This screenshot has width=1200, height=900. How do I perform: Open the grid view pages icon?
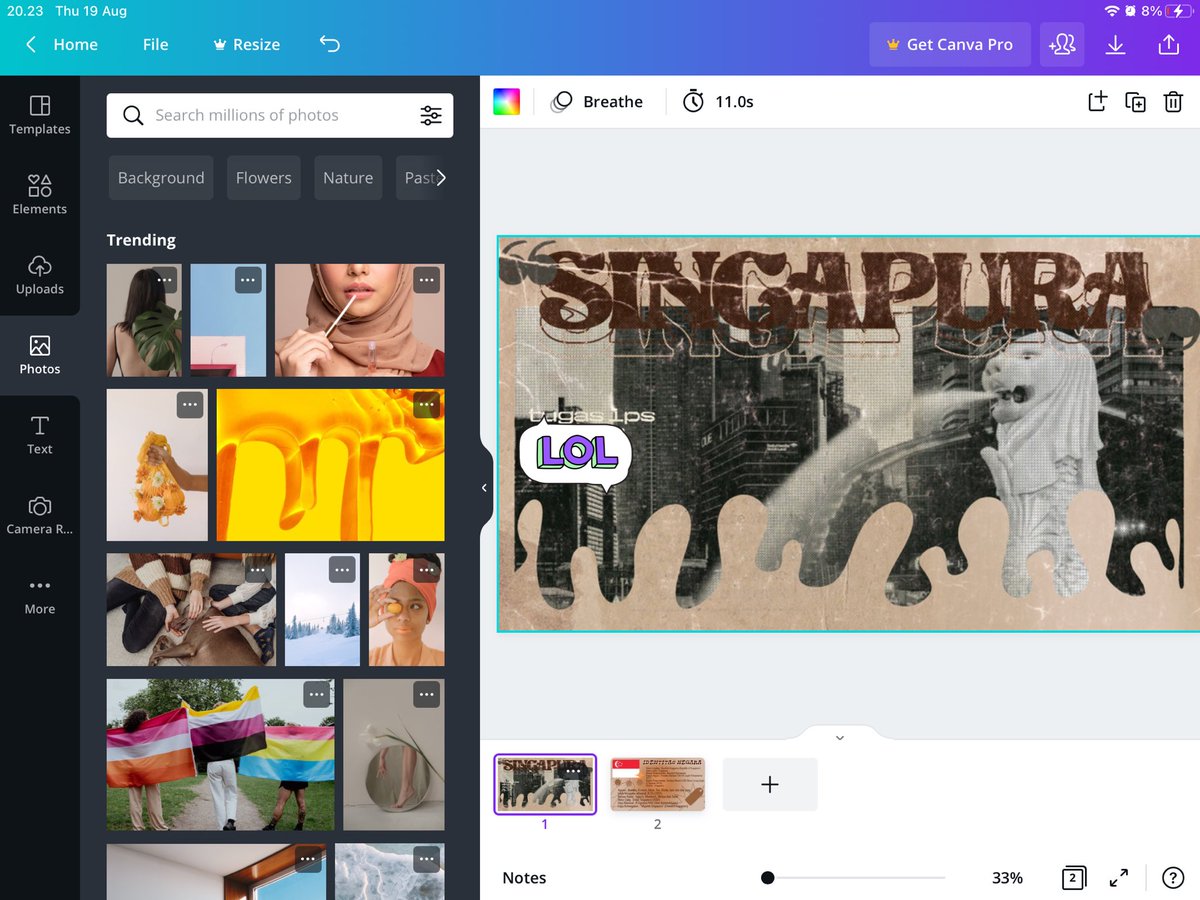click(1073, 878)
